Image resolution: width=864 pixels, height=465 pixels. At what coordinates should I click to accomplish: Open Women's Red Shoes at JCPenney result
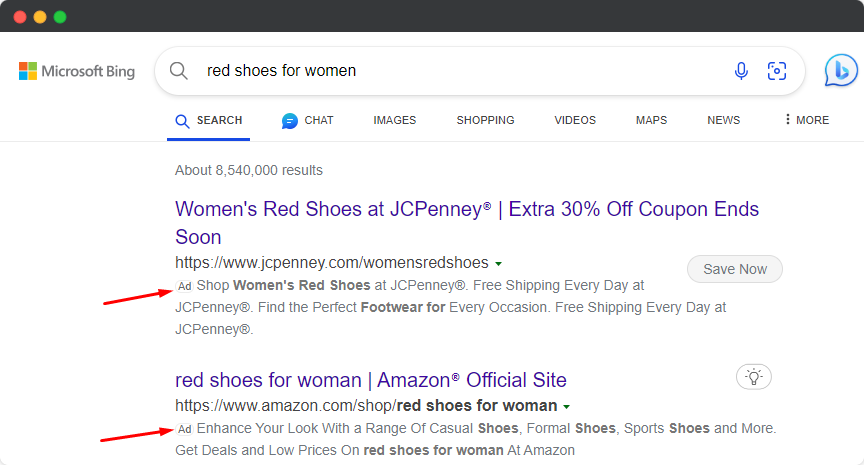(467, 223)
